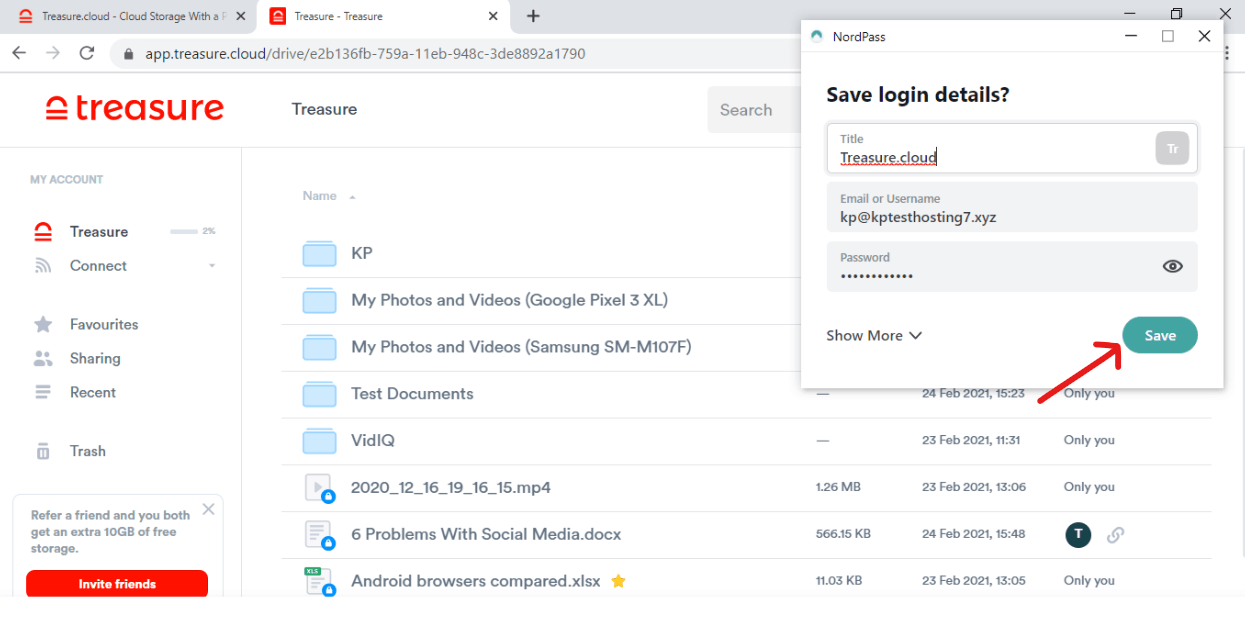Open a new browser tab
Image resolution: width=1245 pixels, height=638 pixels.
click(x=533, y=16)
